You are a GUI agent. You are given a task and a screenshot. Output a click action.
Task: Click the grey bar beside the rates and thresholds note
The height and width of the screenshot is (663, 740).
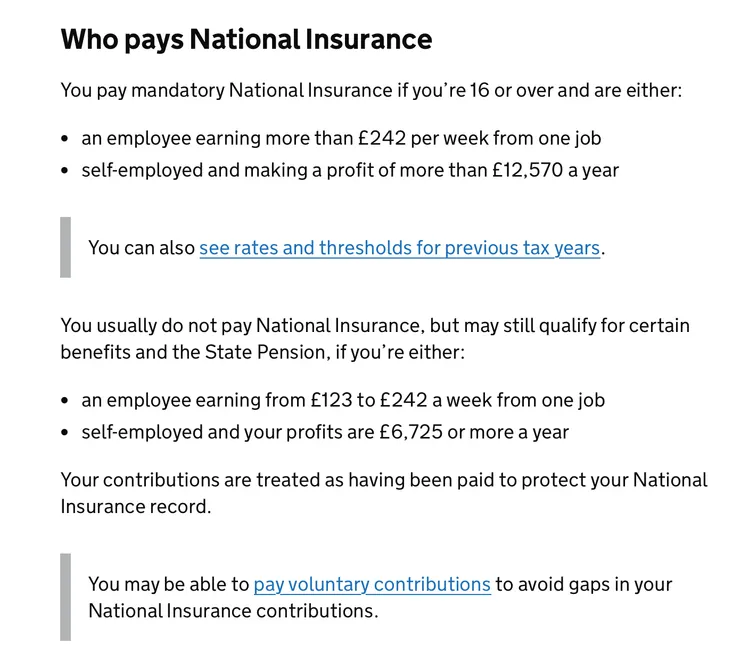[x=66, y=247]
